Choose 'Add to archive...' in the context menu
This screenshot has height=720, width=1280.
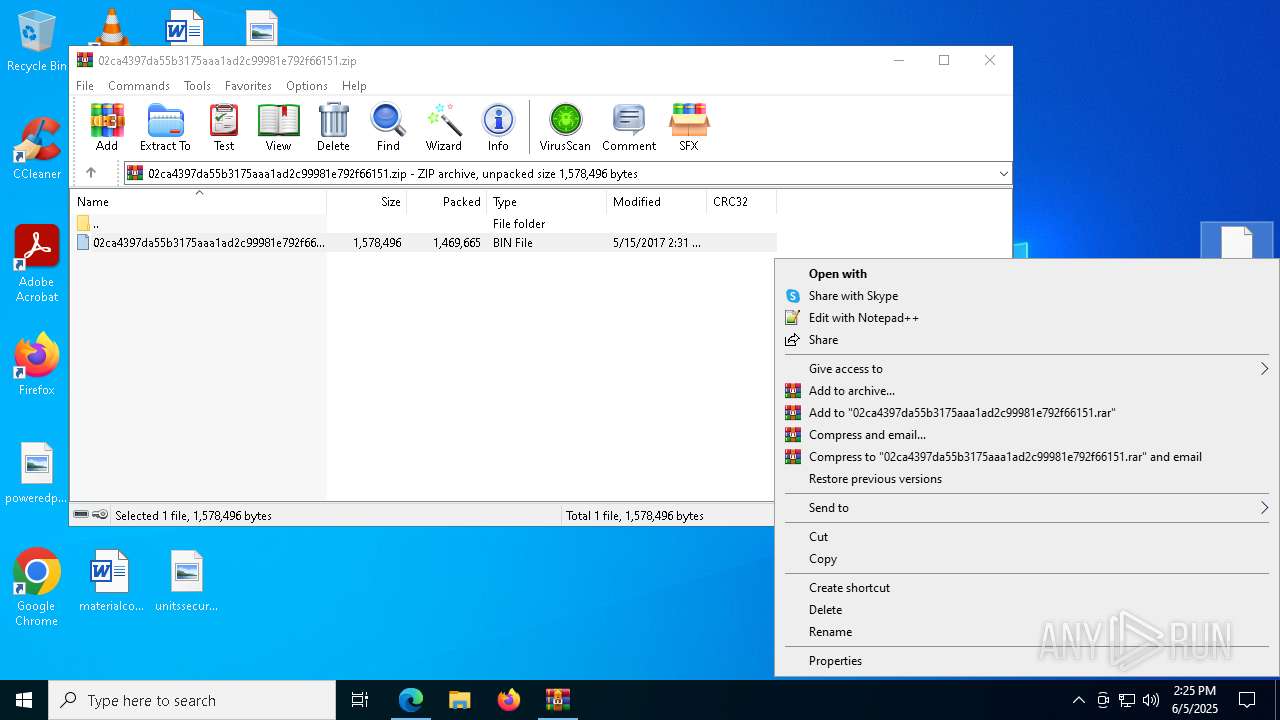[x=1026, y=391]
